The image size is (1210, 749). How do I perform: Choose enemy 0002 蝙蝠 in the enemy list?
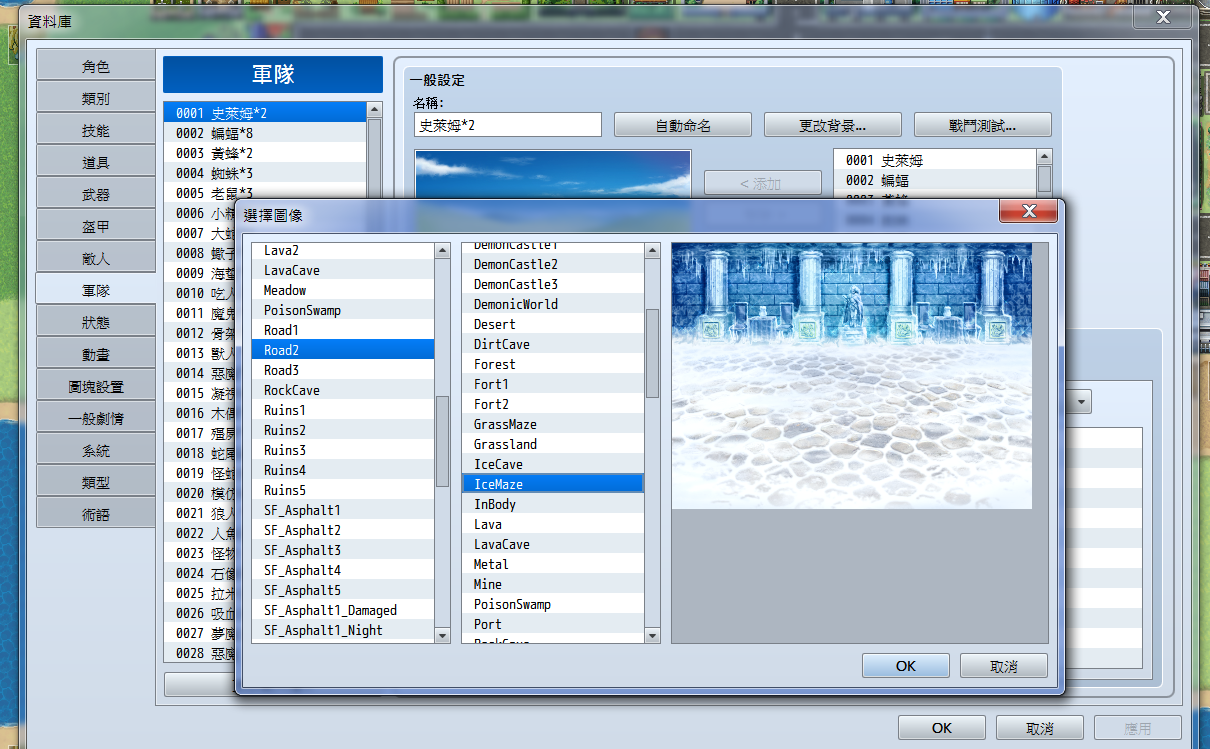[935, 180]
